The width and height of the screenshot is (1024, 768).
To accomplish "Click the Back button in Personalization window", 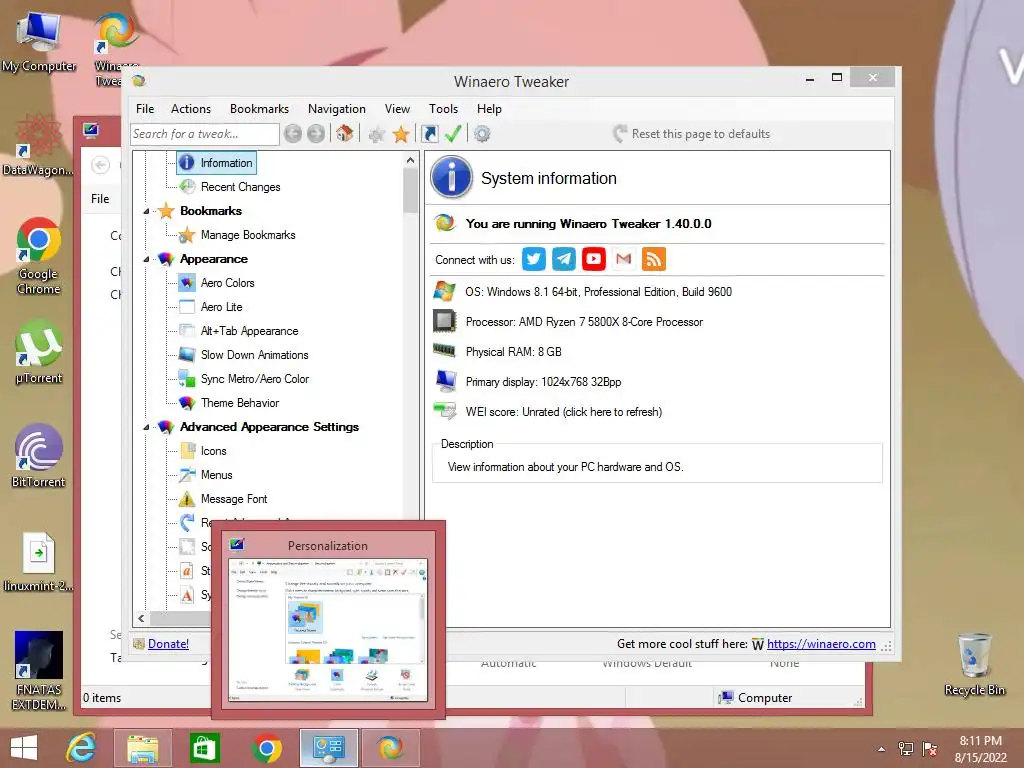I will [x=101, y=165].
